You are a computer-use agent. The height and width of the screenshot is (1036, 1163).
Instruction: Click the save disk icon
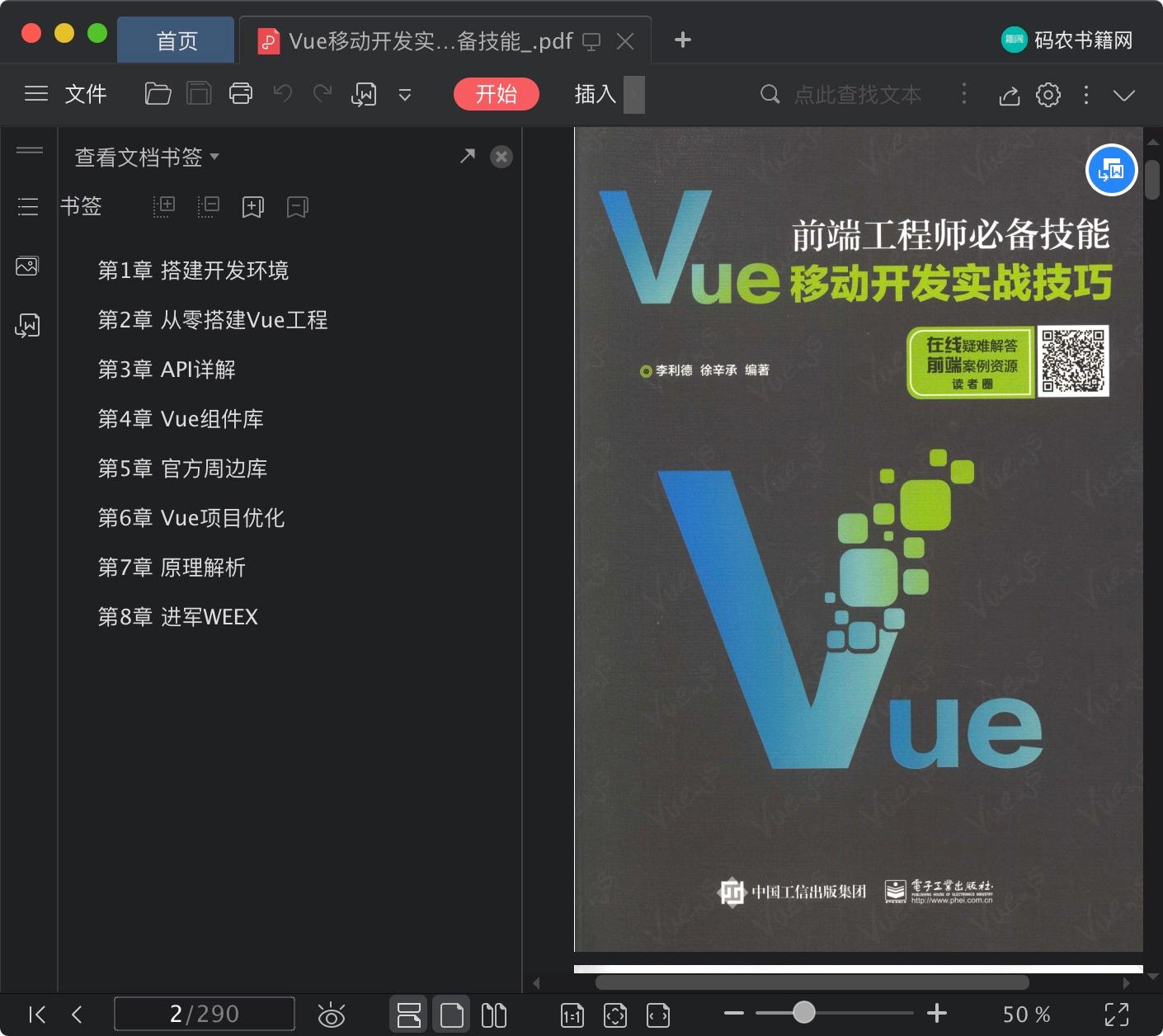pos(199,94)
